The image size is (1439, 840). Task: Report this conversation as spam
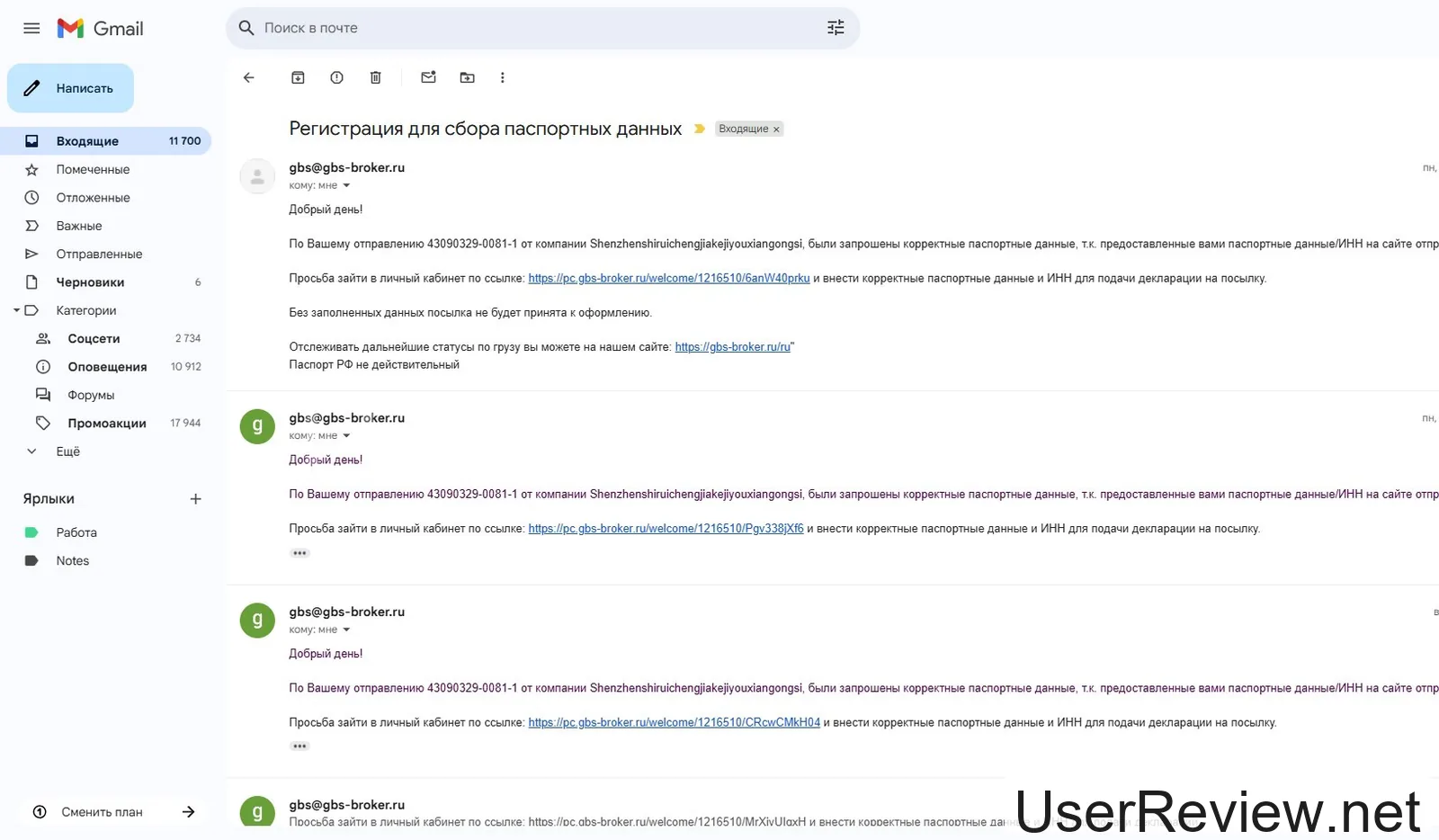coord(336,78)
